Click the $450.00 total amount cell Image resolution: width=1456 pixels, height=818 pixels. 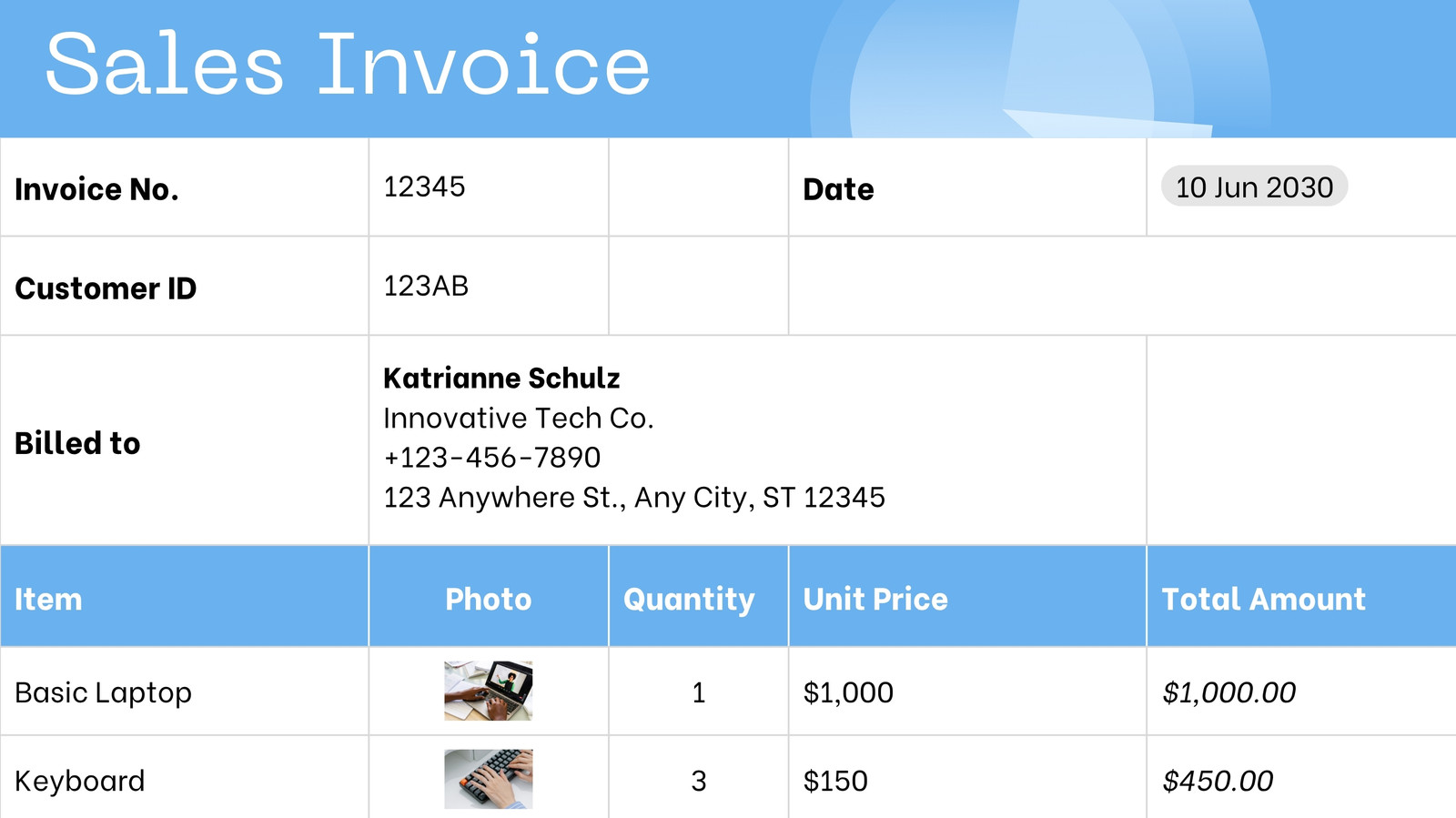(1302, 778)
